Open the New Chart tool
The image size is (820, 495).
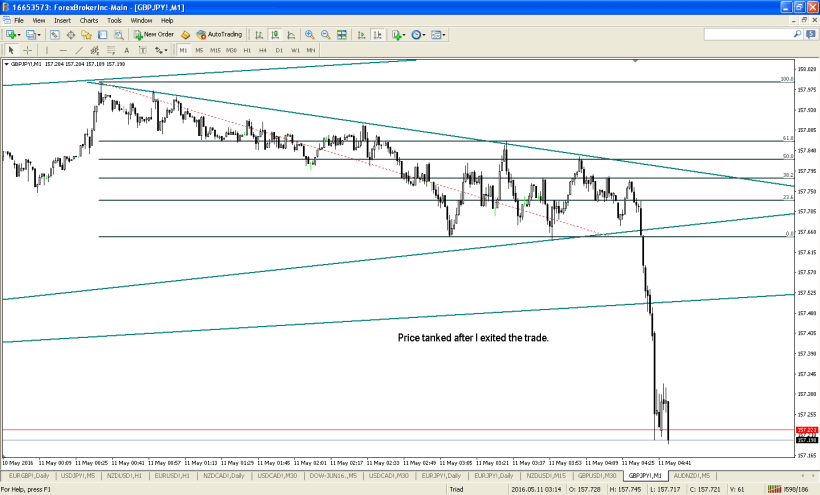click(10, 34)
